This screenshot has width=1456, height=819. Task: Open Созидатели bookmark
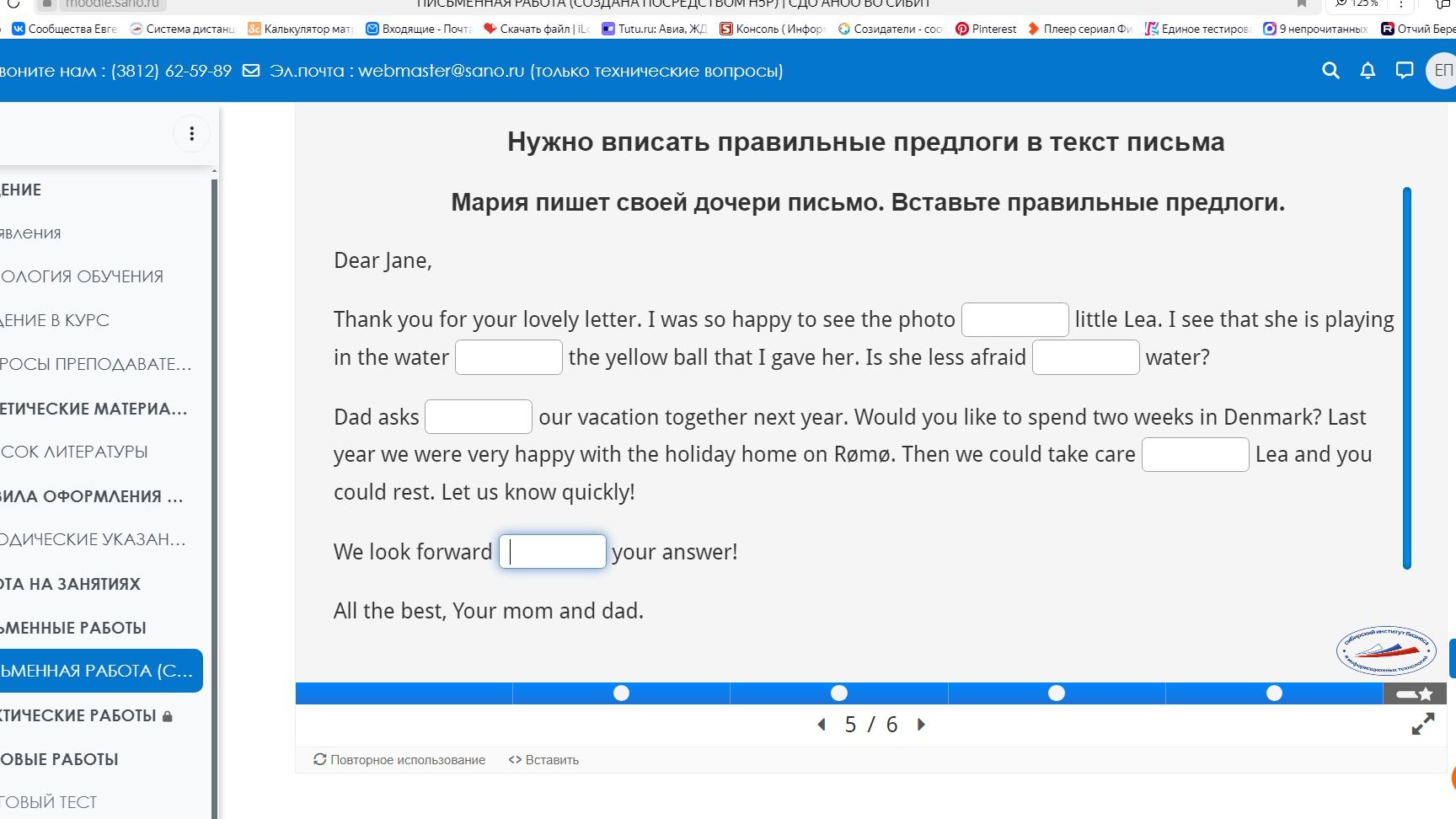(x=891, y=29)
